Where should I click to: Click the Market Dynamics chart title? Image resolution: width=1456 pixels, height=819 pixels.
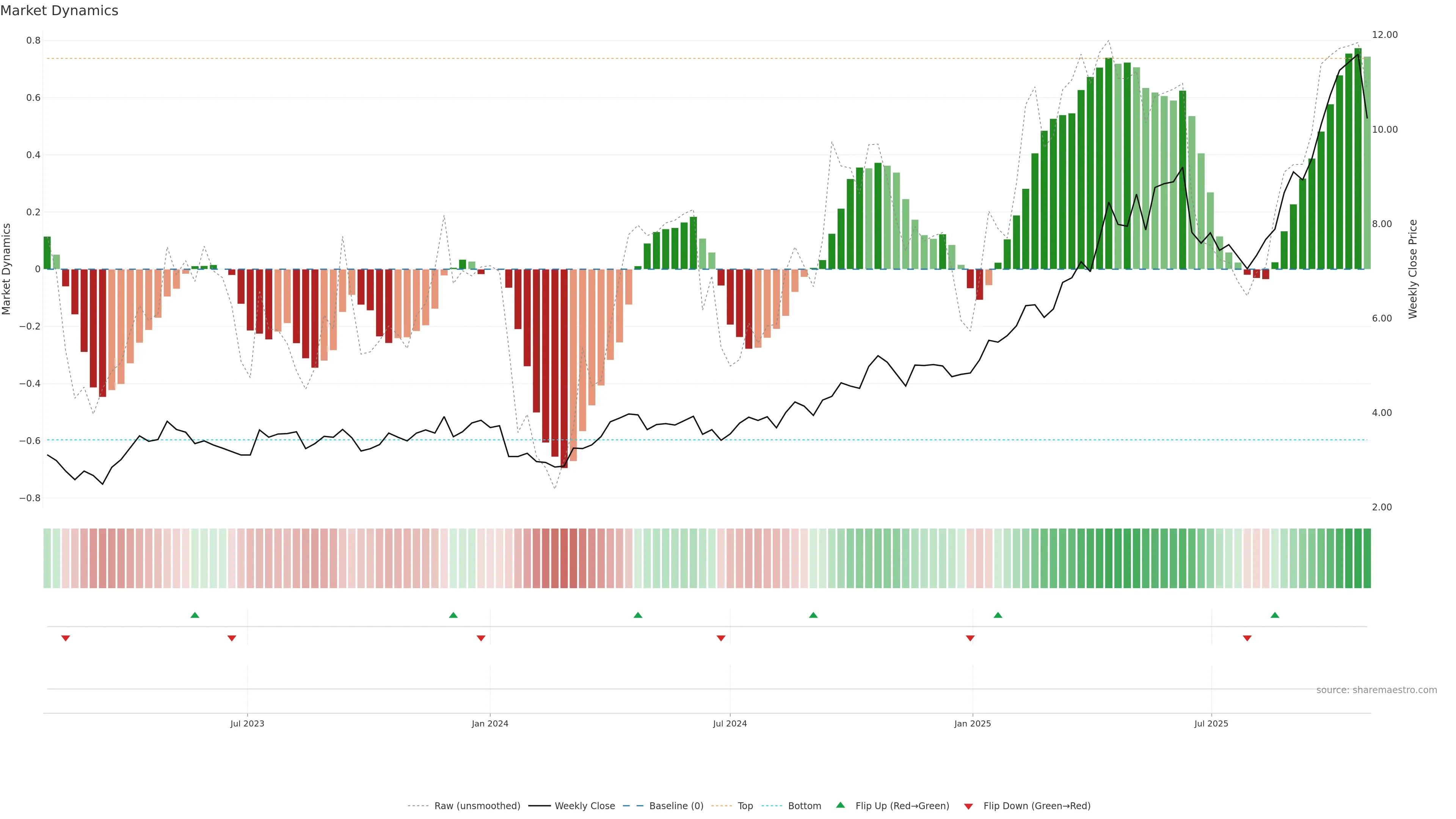tap(60, 11)
